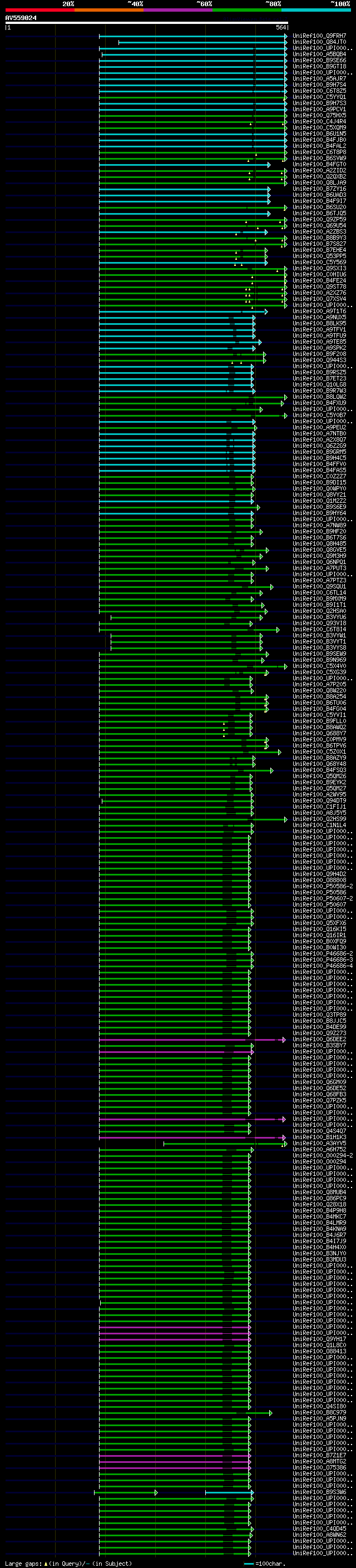356x1568 pixels.
Task: Open isoform UniRef100_P46686-3
Action: tap(323, 960)
